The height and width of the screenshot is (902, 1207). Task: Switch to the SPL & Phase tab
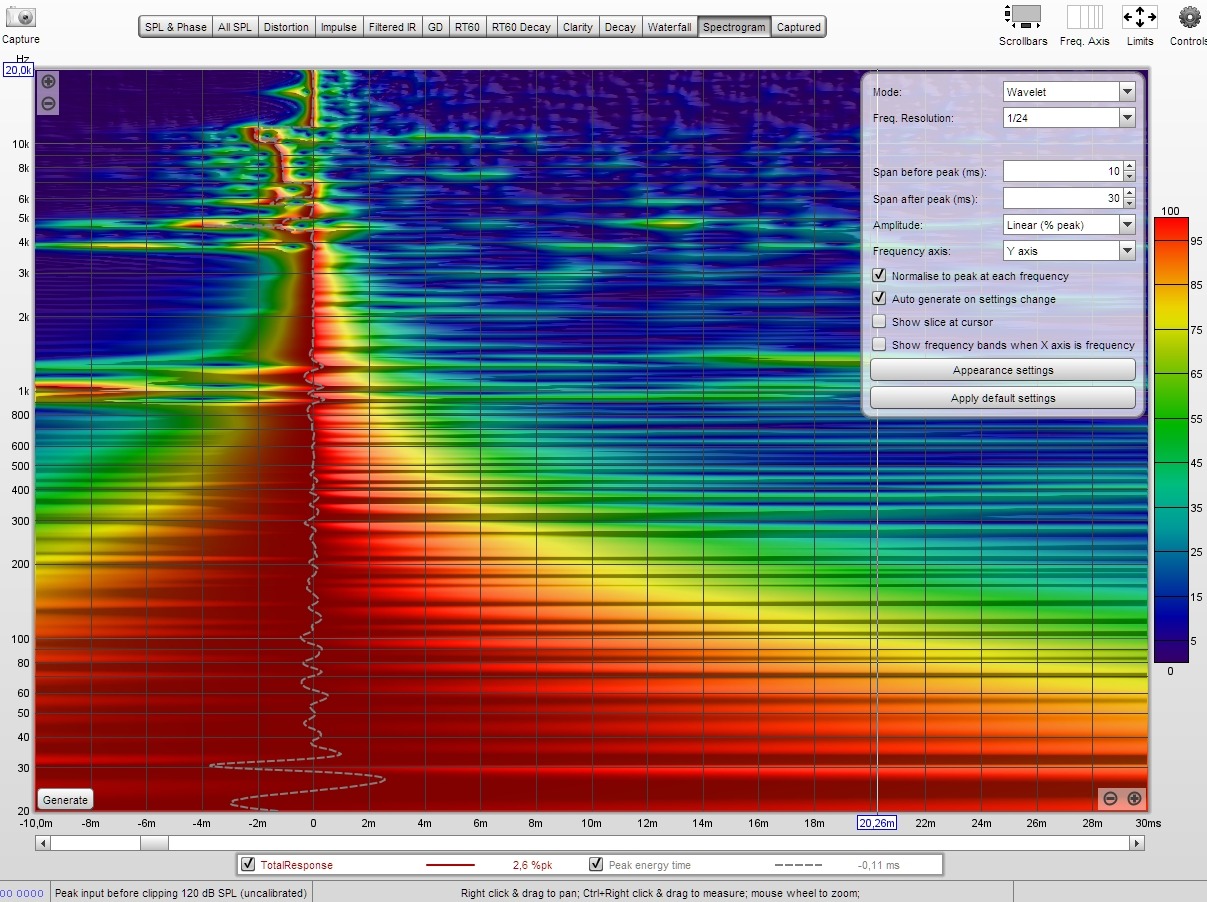(176, 27)
